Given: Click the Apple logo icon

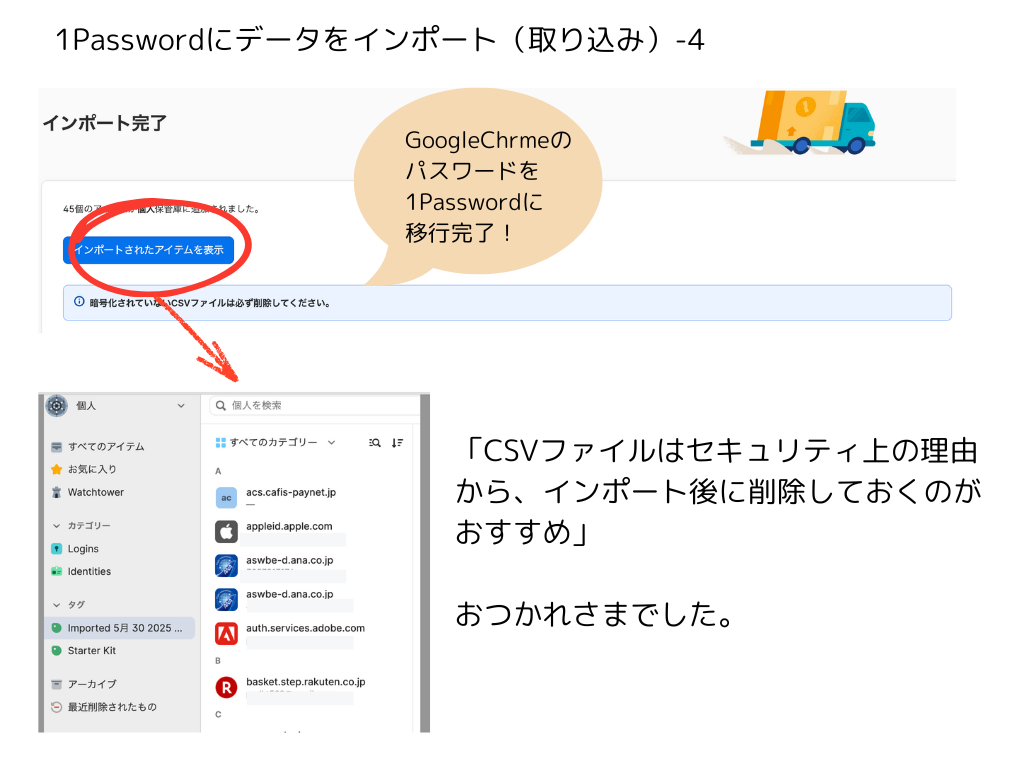Looking at the screenshot, I should [226, 532].
